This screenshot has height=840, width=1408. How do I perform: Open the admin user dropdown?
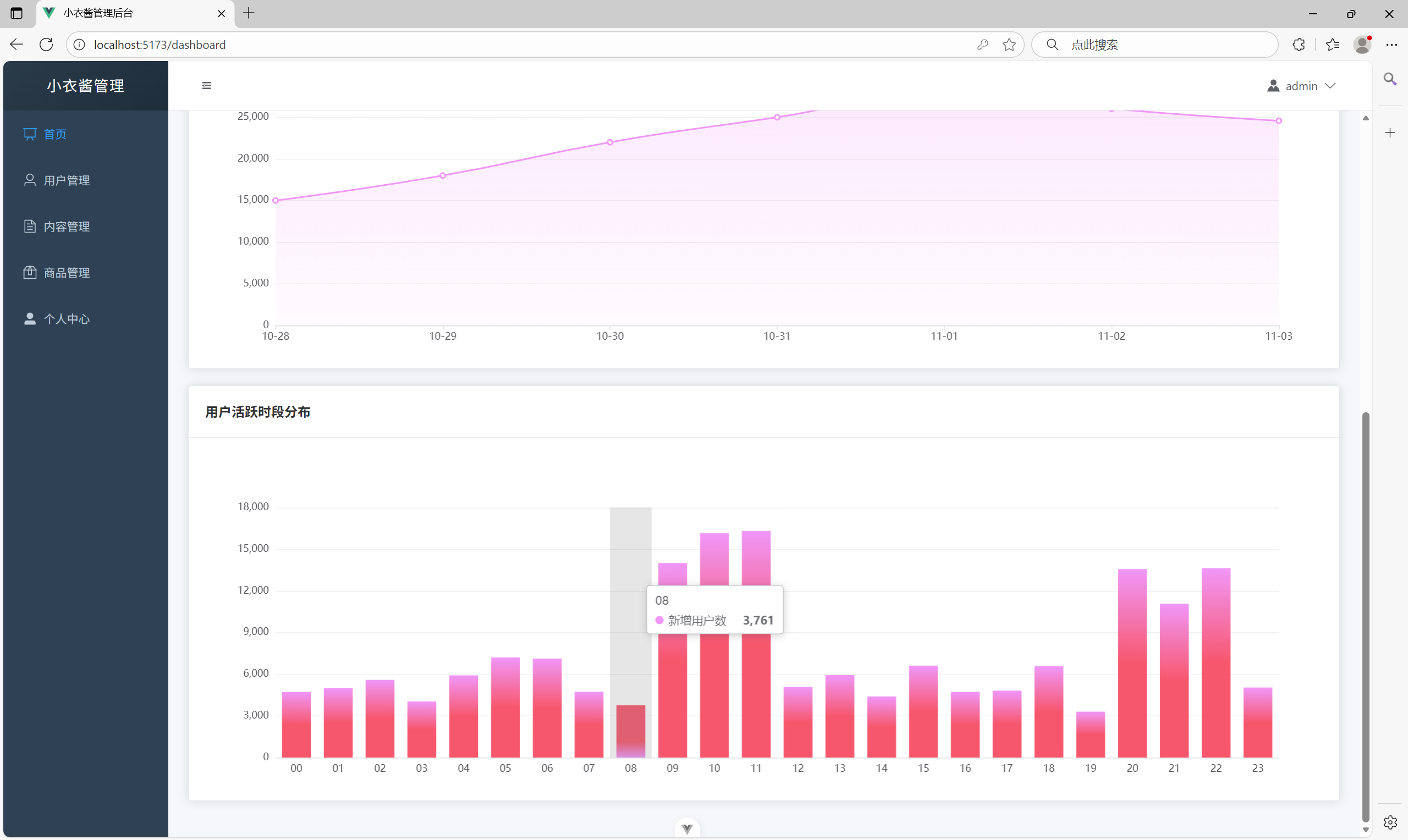(x=1301, y=86)
